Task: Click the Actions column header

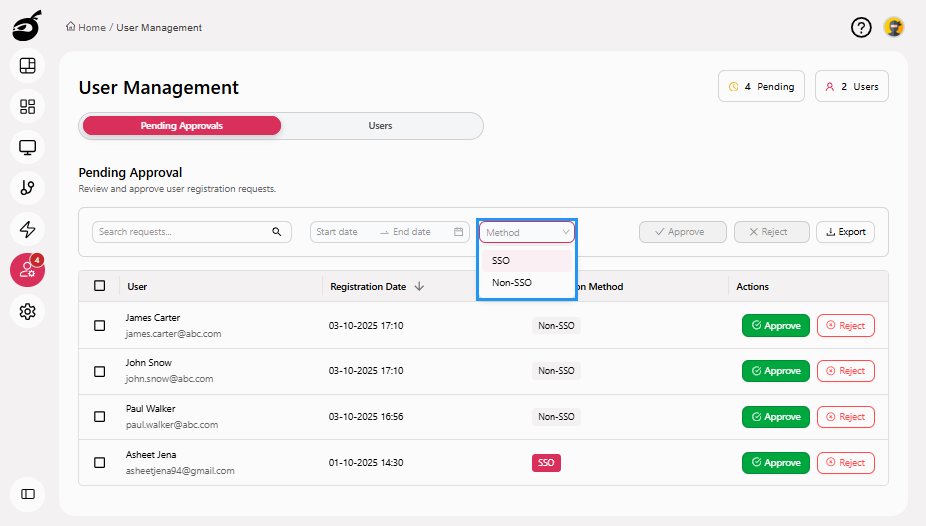Action: coord(752,286)
